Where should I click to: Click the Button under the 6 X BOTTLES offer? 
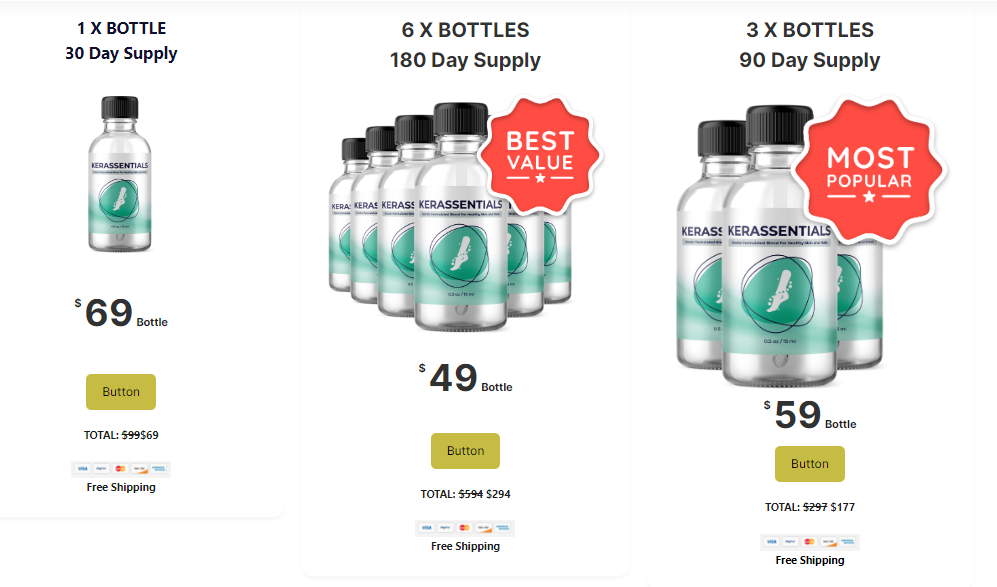tap(465, 450)
